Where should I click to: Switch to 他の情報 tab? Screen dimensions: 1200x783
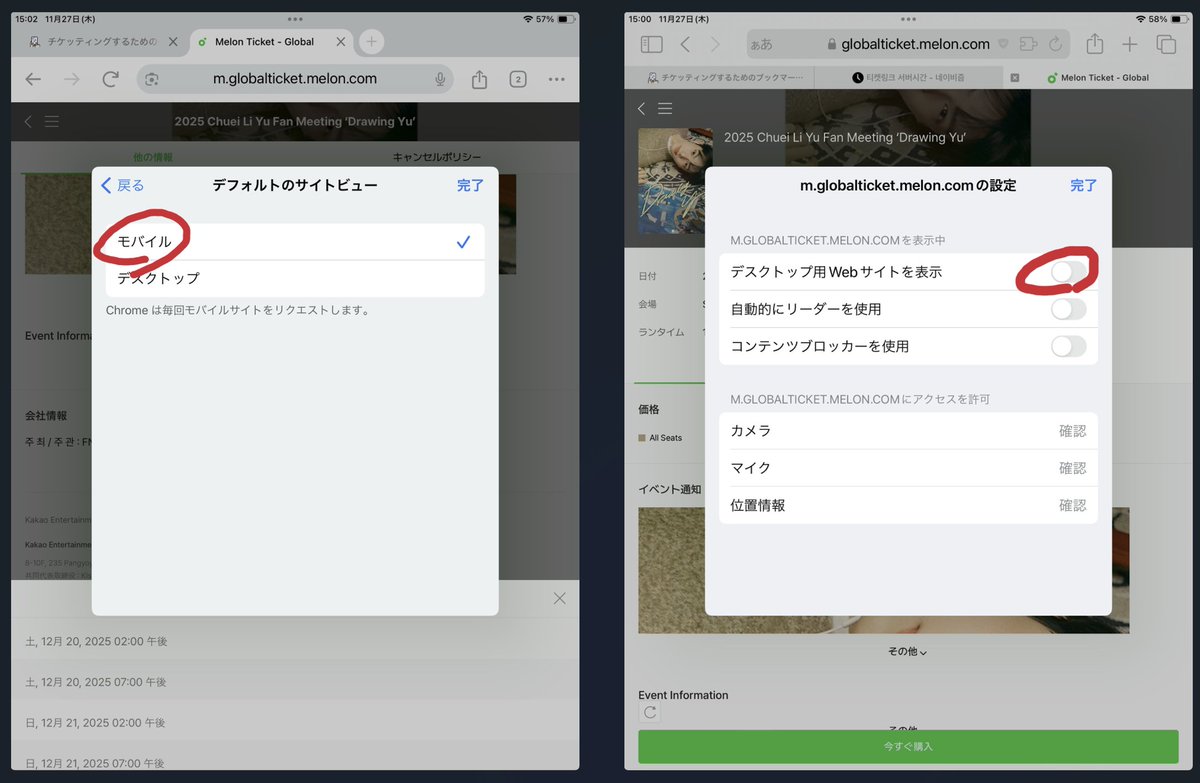[x=153, y=157]
